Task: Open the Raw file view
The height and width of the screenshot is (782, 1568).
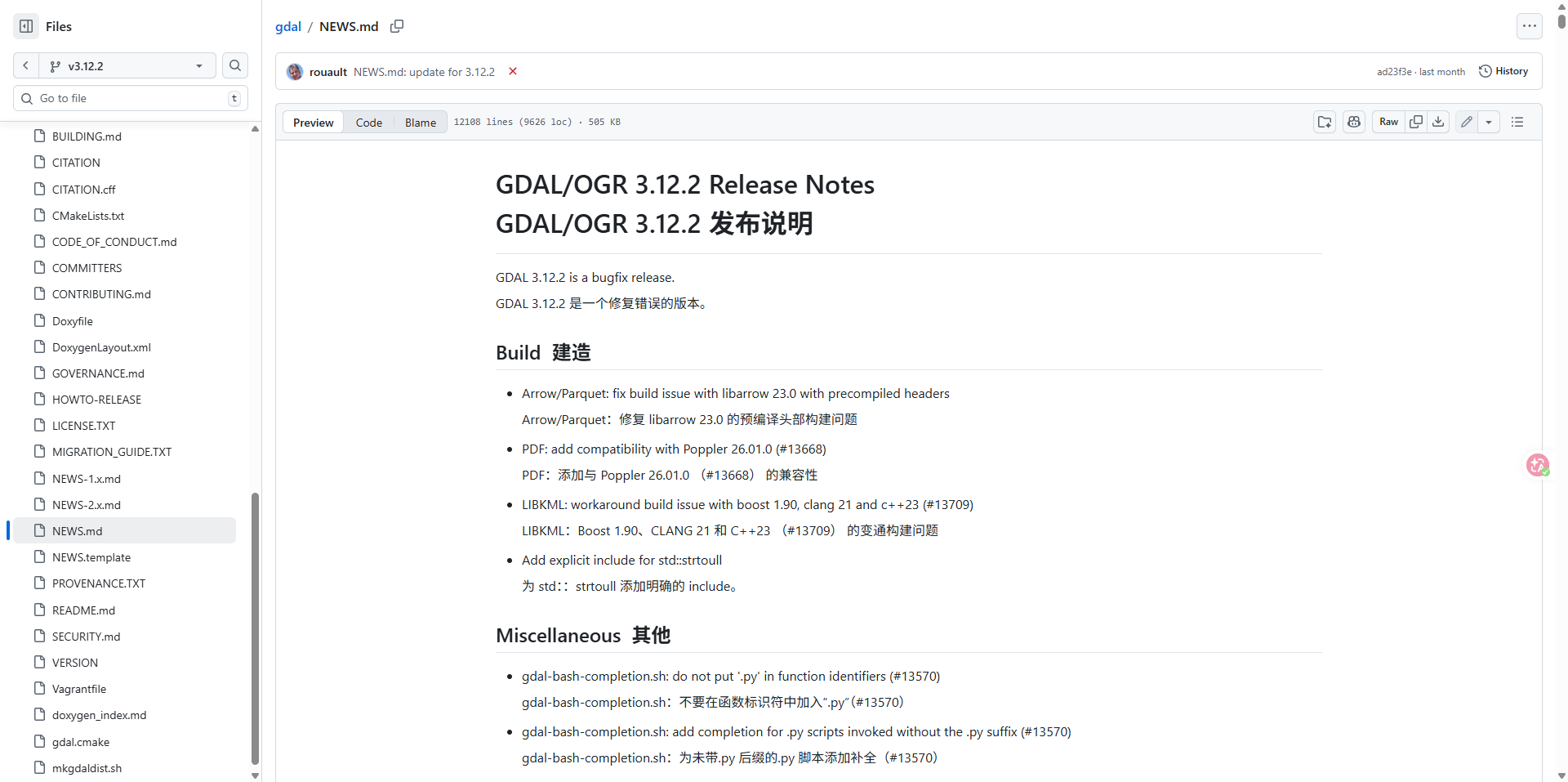Action: tap(1388, 122)
